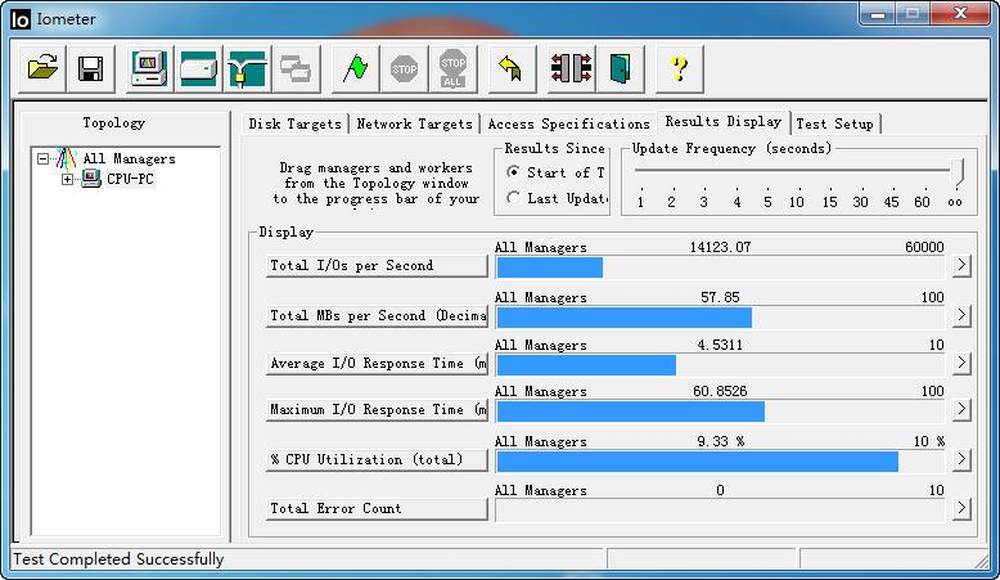Click the Maximum I/O Response Time button
The width and height of the screenshot is (1000, 580).
[377, 410]
